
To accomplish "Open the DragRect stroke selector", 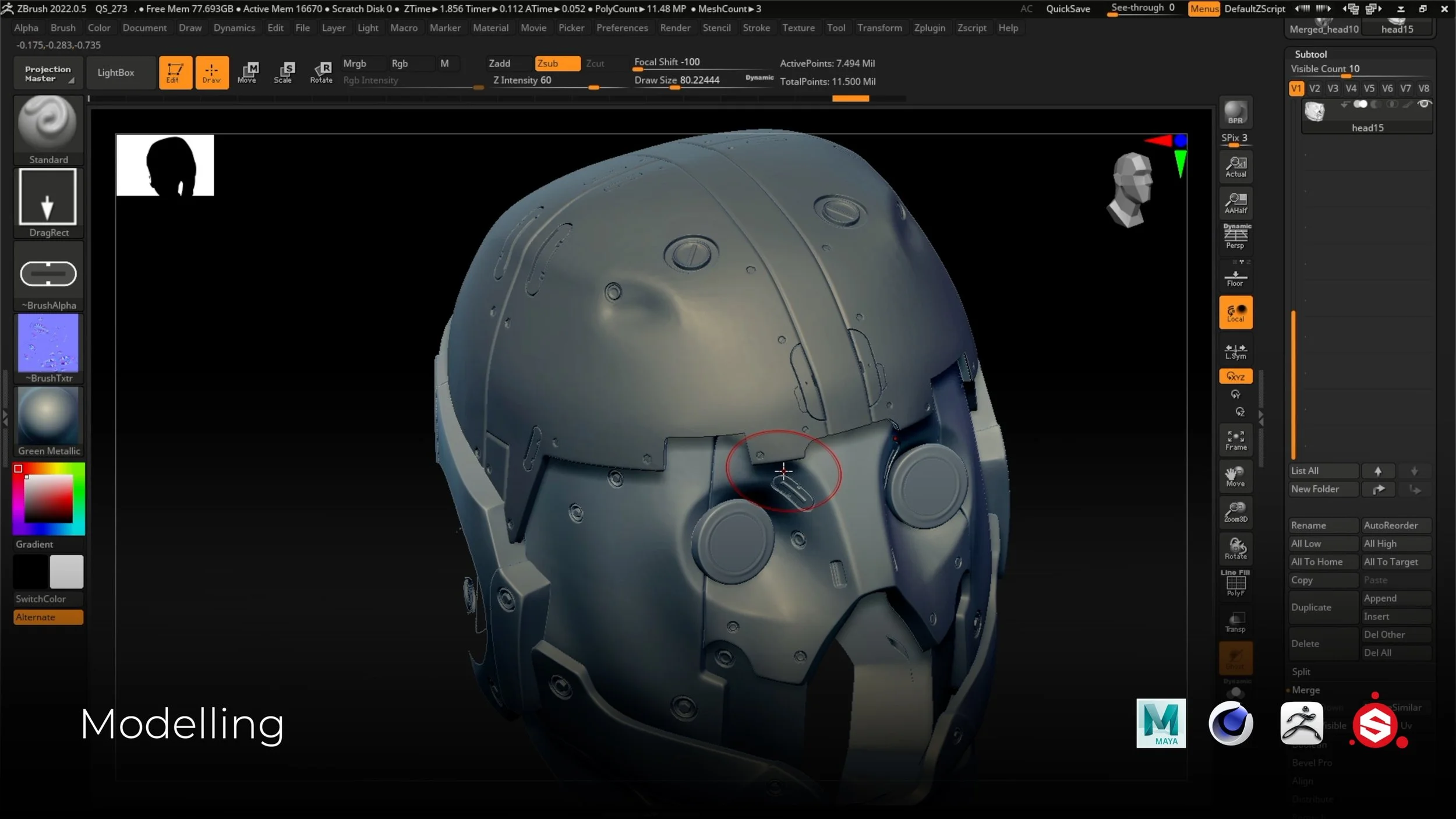I will click(x=48, y=203).
